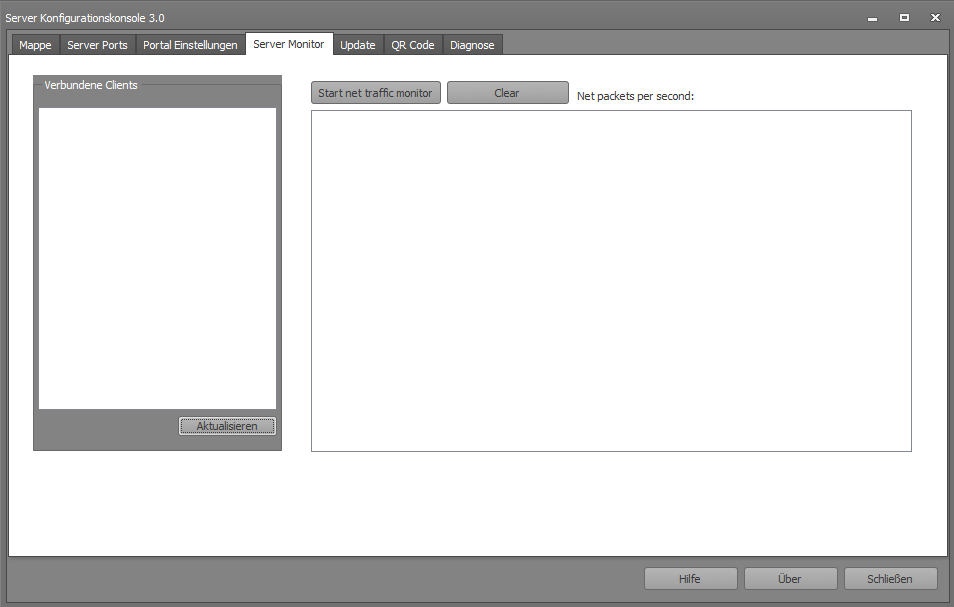
Task: Open the Update tab
Action: 358,45
